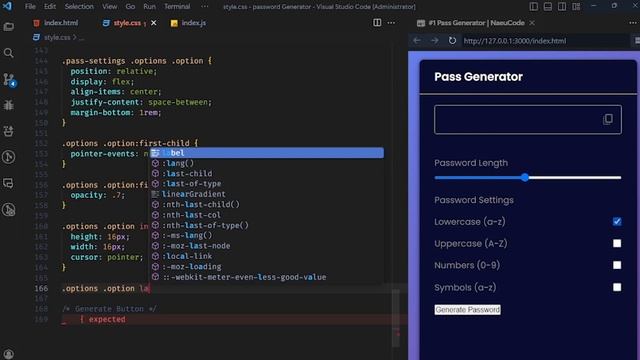Close the Pass Generator preview tab
Image resolution: width=640 pixels, height=360 pixels.
coord(532,23)
